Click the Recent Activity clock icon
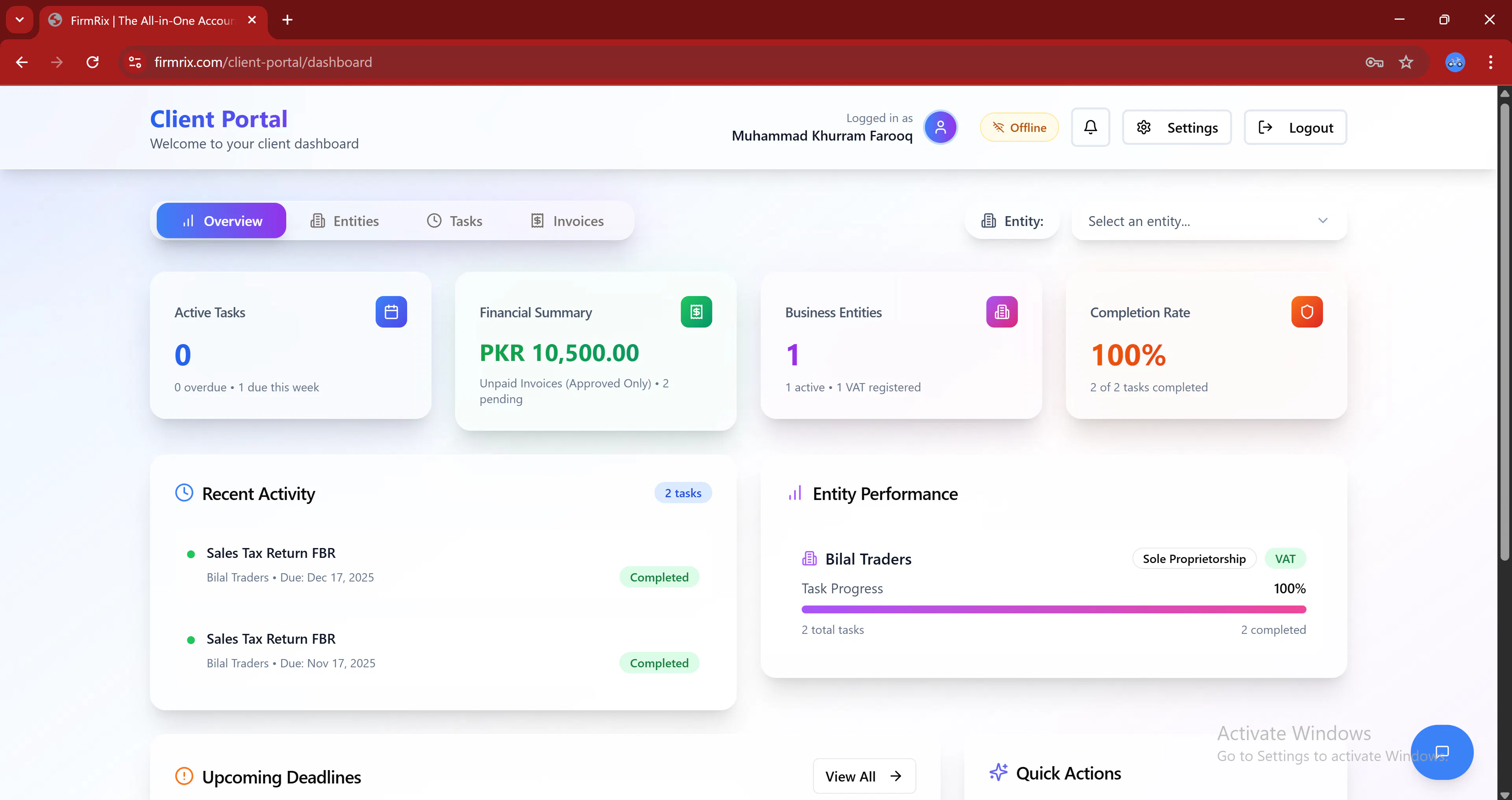Image resolution: width=1512 pixels, height=800 pixels. pos(184,493)
